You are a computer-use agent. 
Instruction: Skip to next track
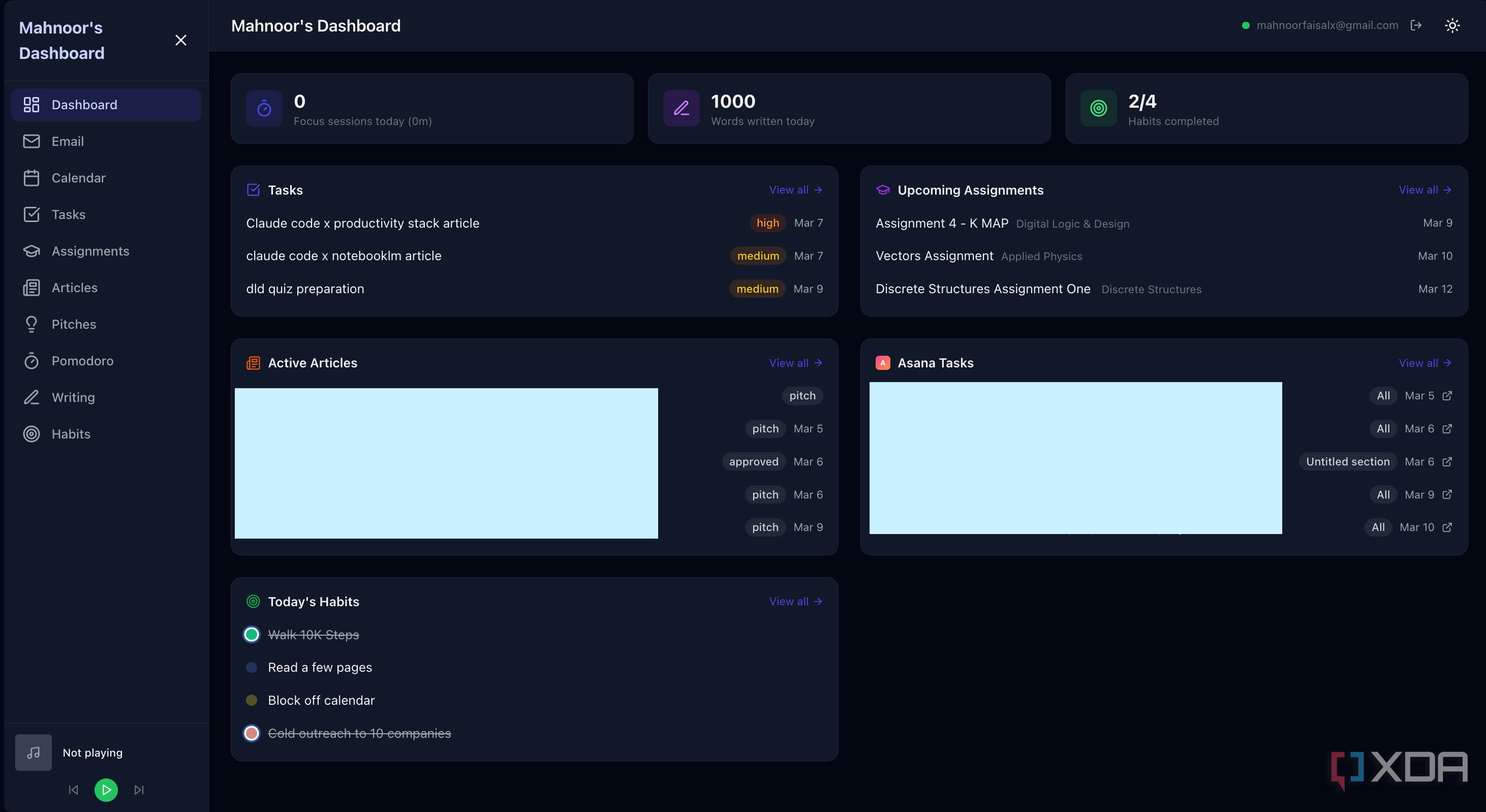click(x=139, y=790)
